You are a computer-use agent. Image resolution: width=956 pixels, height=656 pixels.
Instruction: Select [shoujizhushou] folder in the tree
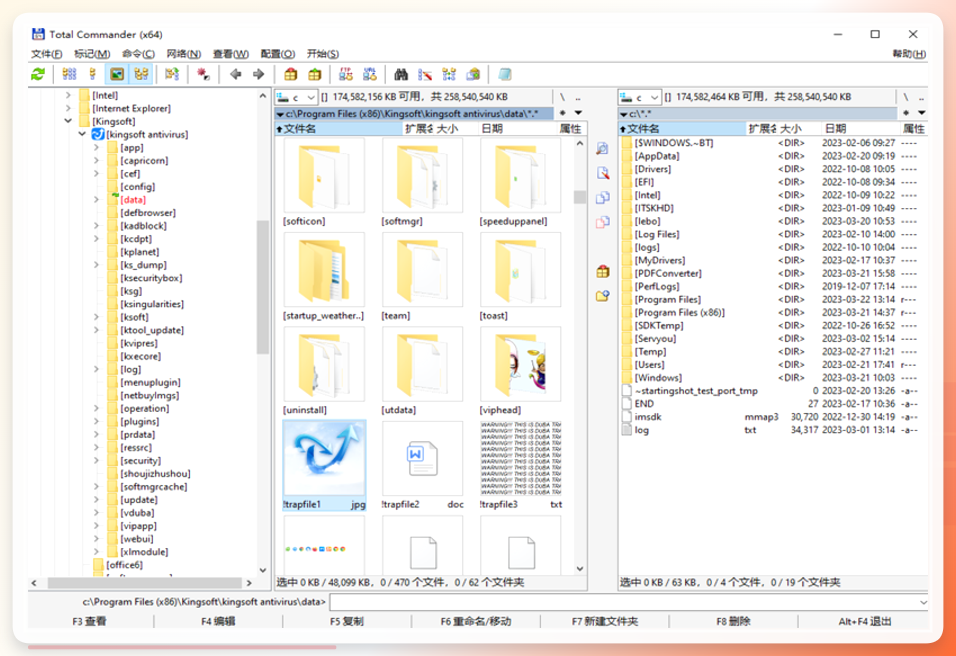point(155,474)
